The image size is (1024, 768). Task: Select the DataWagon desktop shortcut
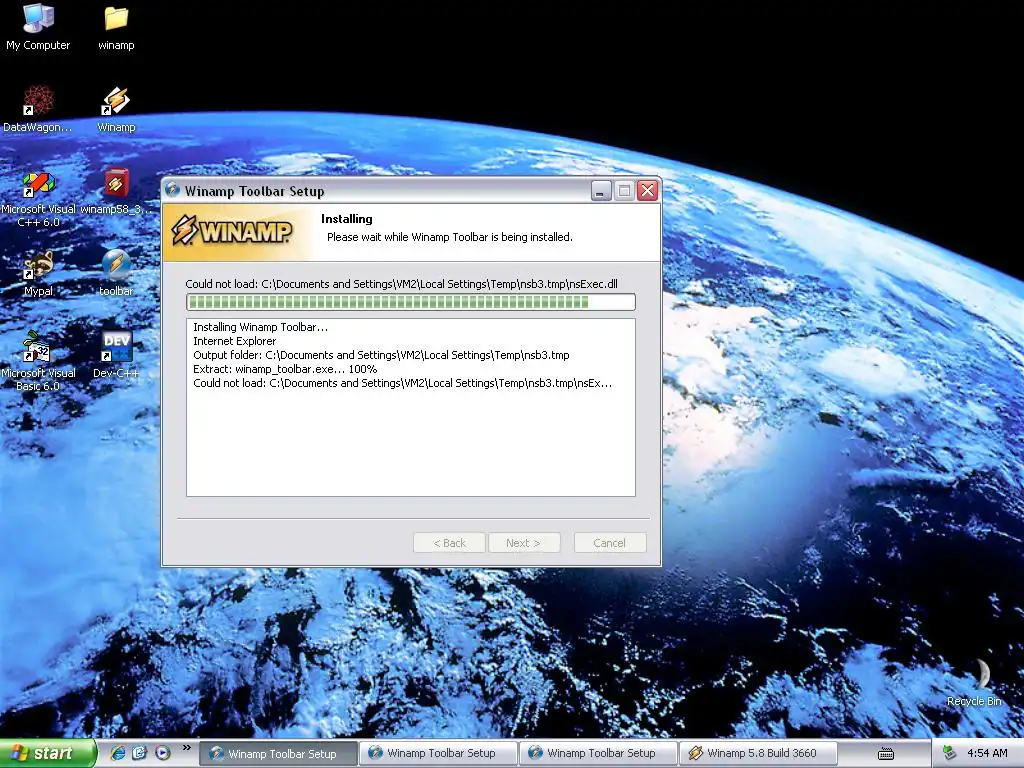click(38, 109)
